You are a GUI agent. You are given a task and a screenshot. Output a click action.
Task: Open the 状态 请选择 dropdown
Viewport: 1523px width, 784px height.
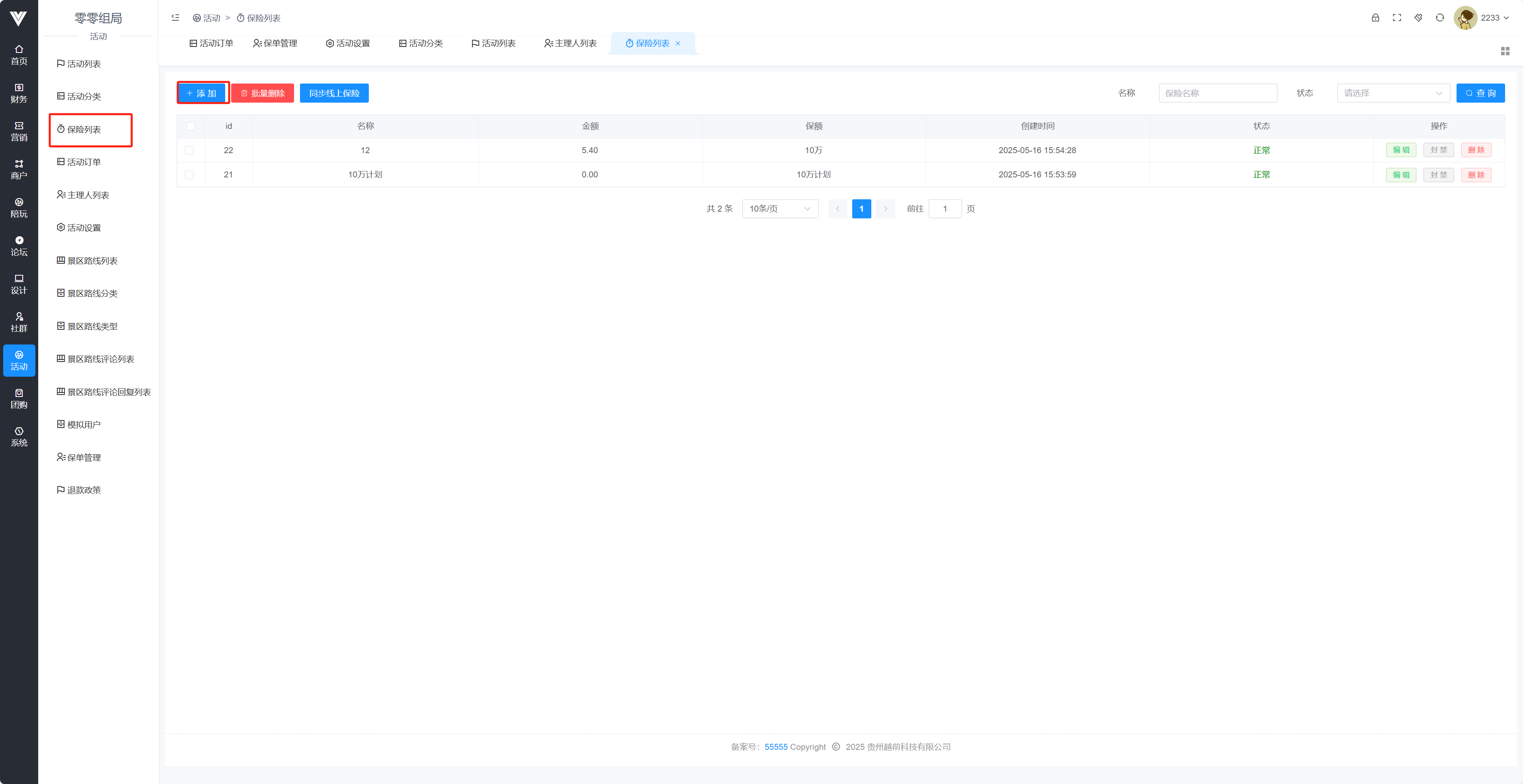(x=1393, y=93)
